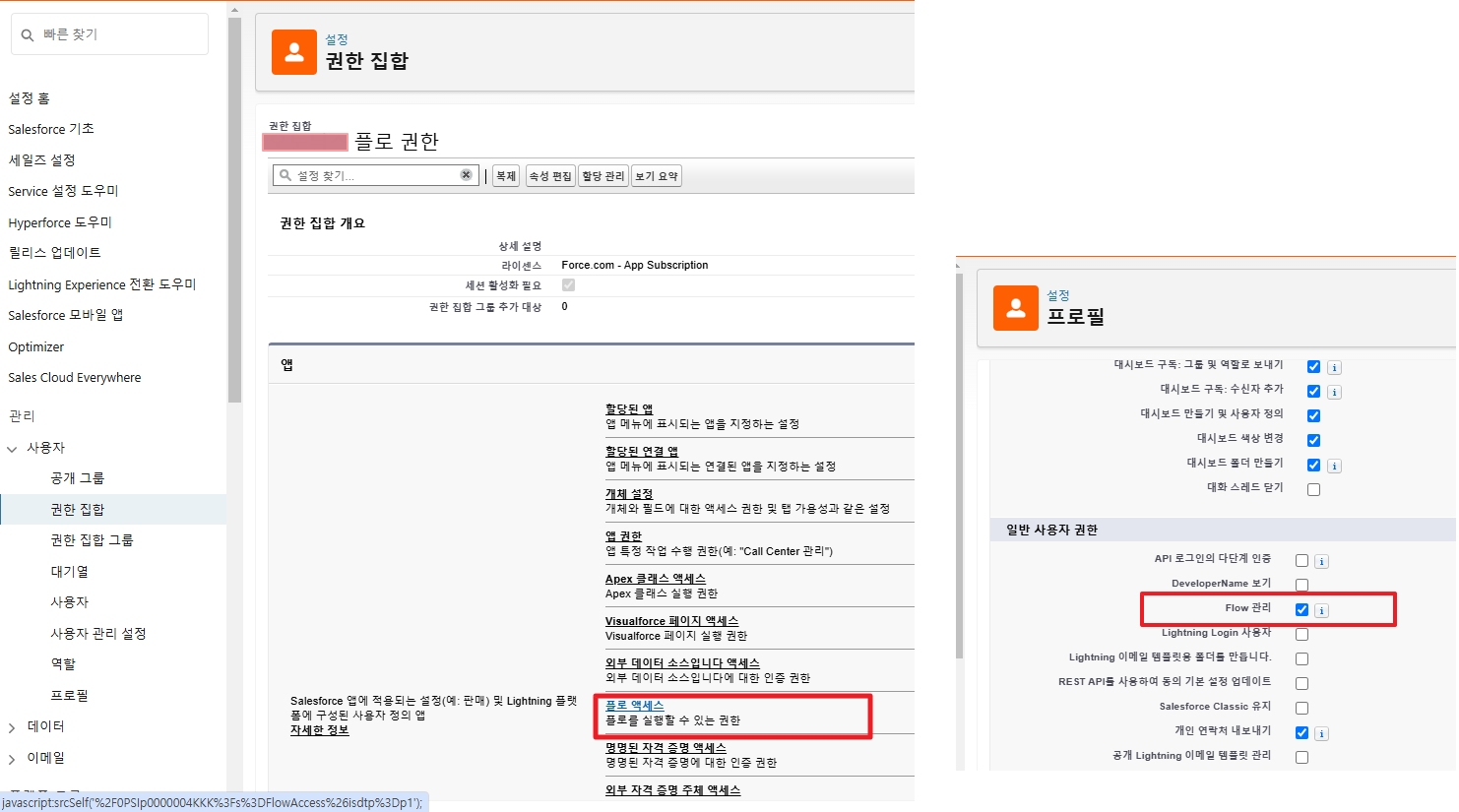Select 권한 집합 그룹 in sidebar

92,540
